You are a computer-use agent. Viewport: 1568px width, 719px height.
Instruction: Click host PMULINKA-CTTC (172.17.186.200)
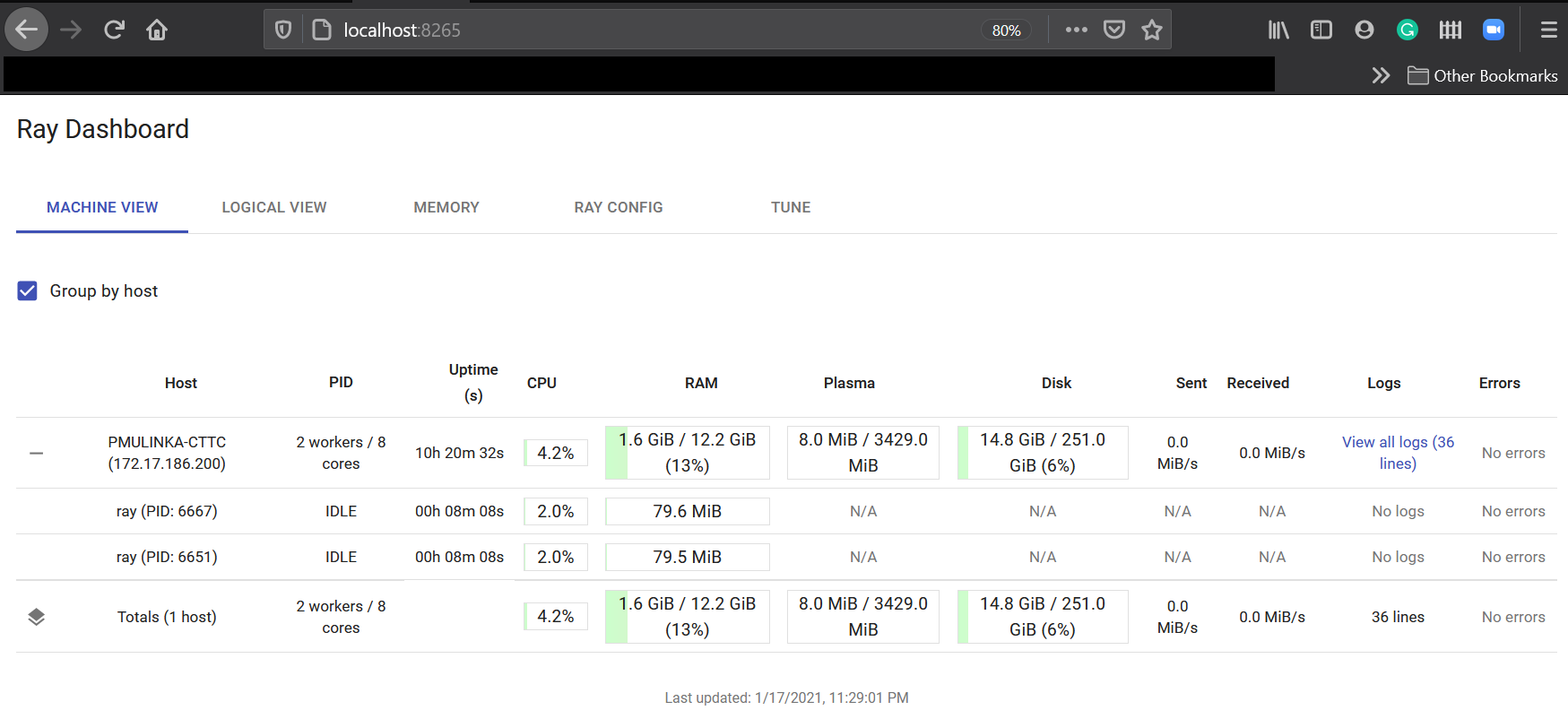point(167,453)
